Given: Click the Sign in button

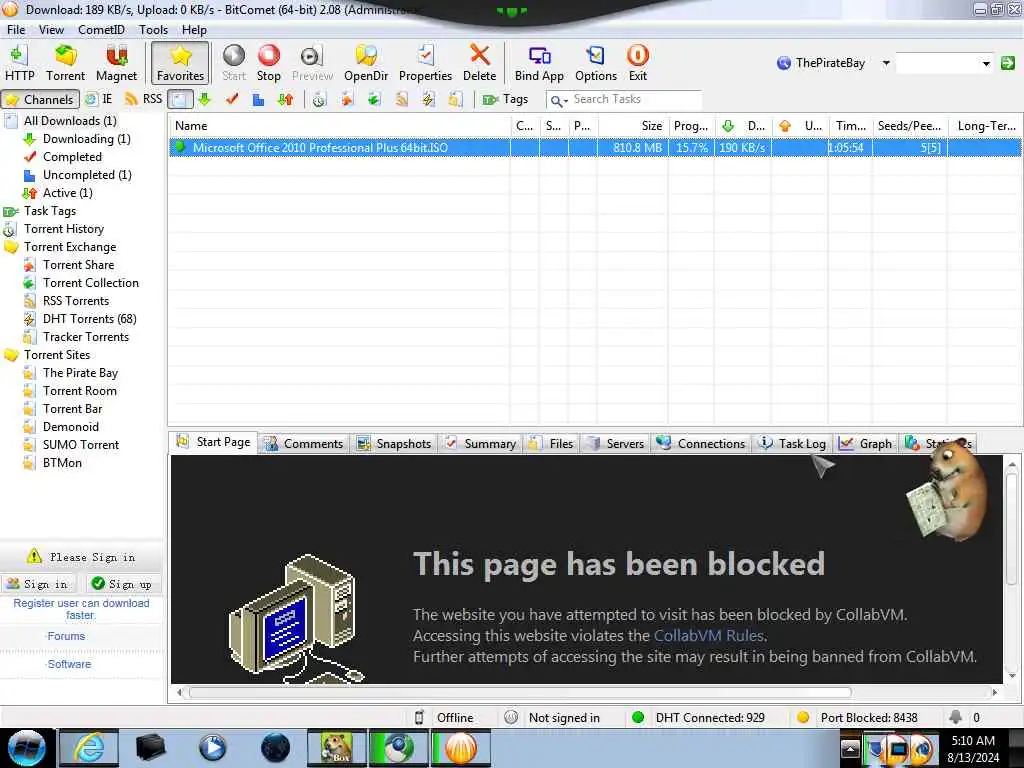Looking at the screenshot, I should click(38, 584).
